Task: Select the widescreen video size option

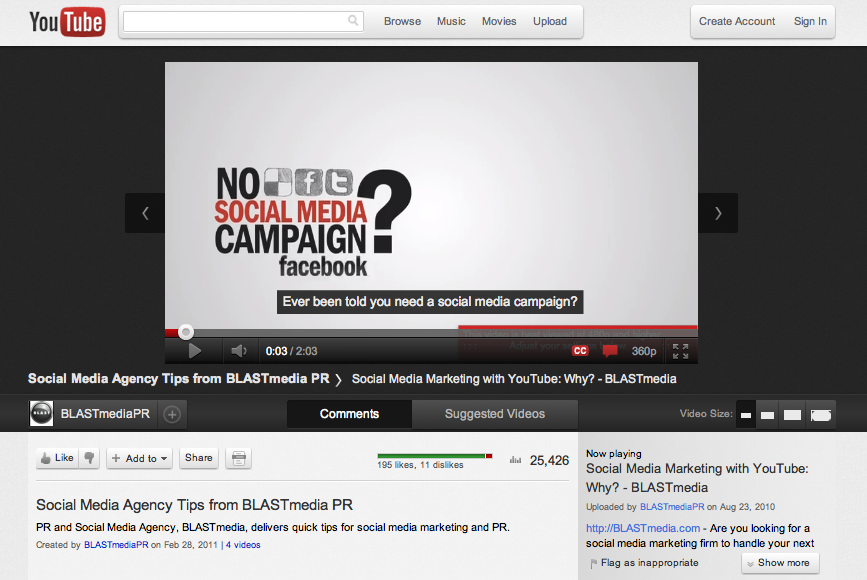Action: coord(822,413)
